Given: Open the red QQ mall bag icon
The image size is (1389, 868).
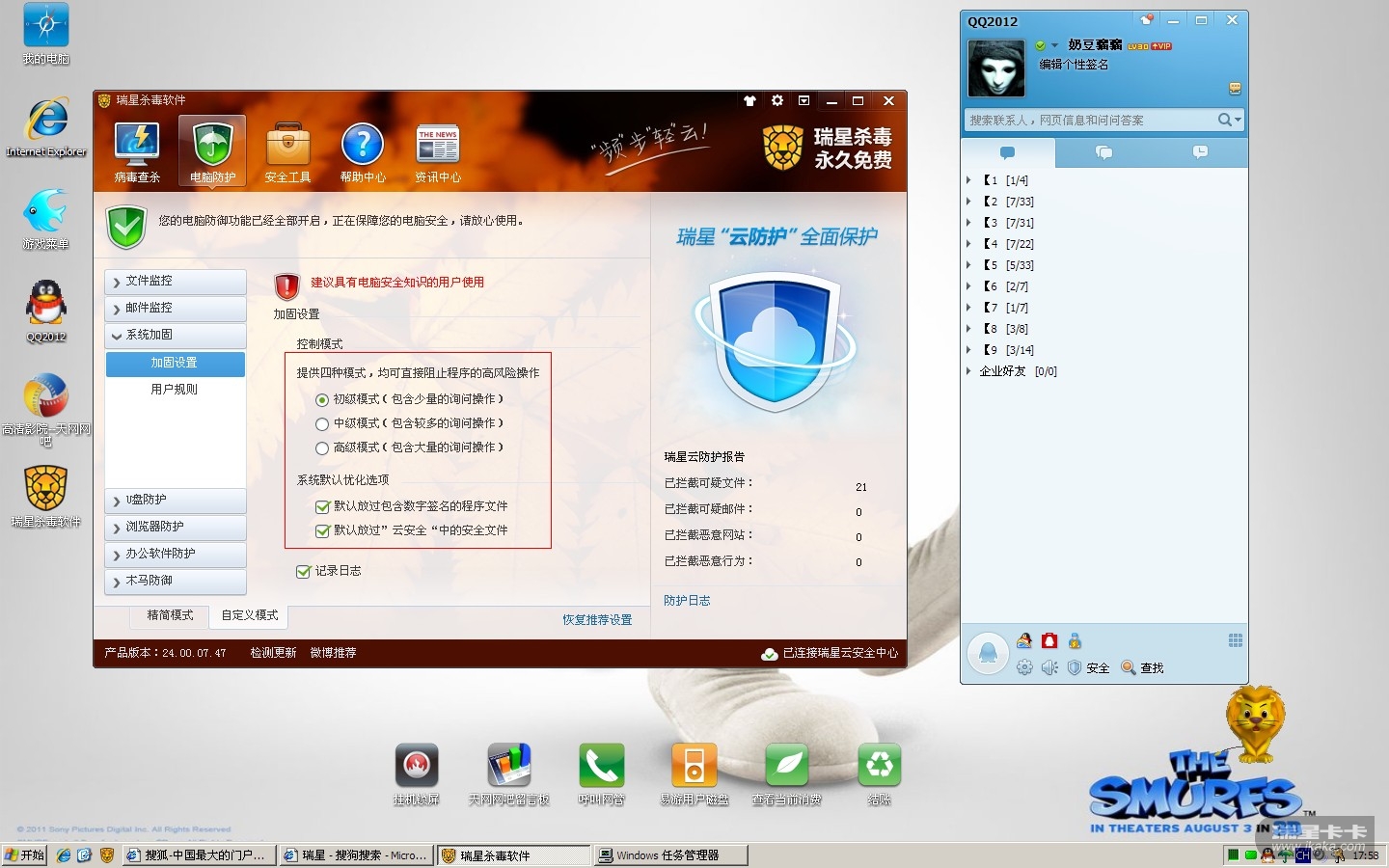Looking at the screenshot, I should coord(1049,640).
